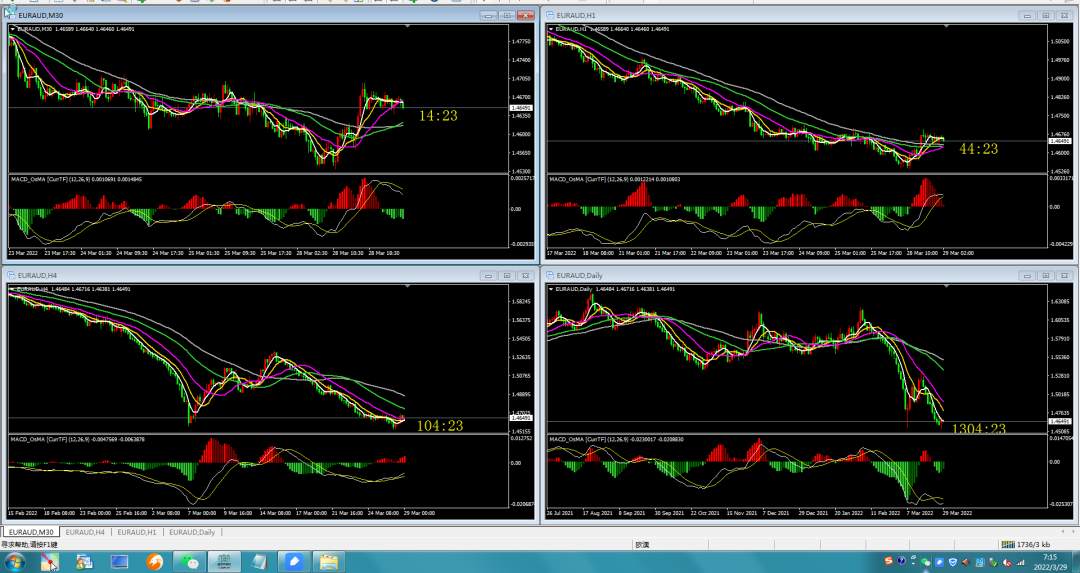Click the 23 Mar 2022 date on M30 axis
1080x573 pixels.
21,253
